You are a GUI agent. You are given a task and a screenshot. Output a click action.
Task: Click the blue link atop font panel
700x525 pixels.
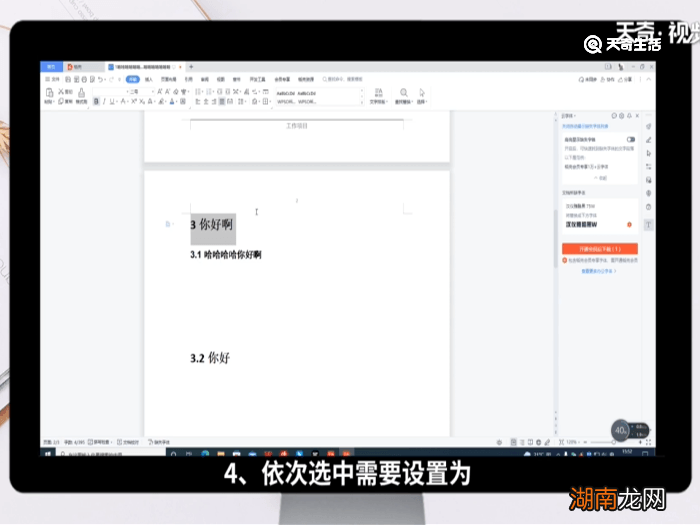[585, 126]
